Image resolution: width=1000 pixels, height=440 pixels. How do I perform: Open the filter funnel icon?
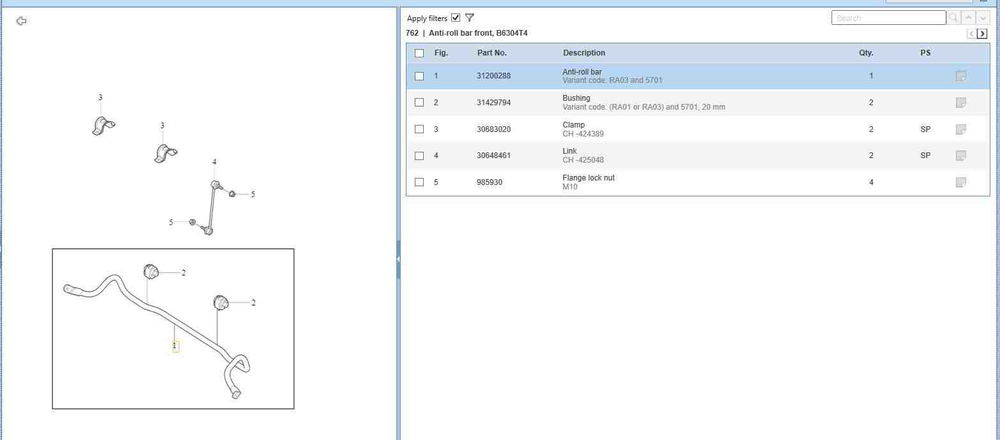tap(470, 18)
